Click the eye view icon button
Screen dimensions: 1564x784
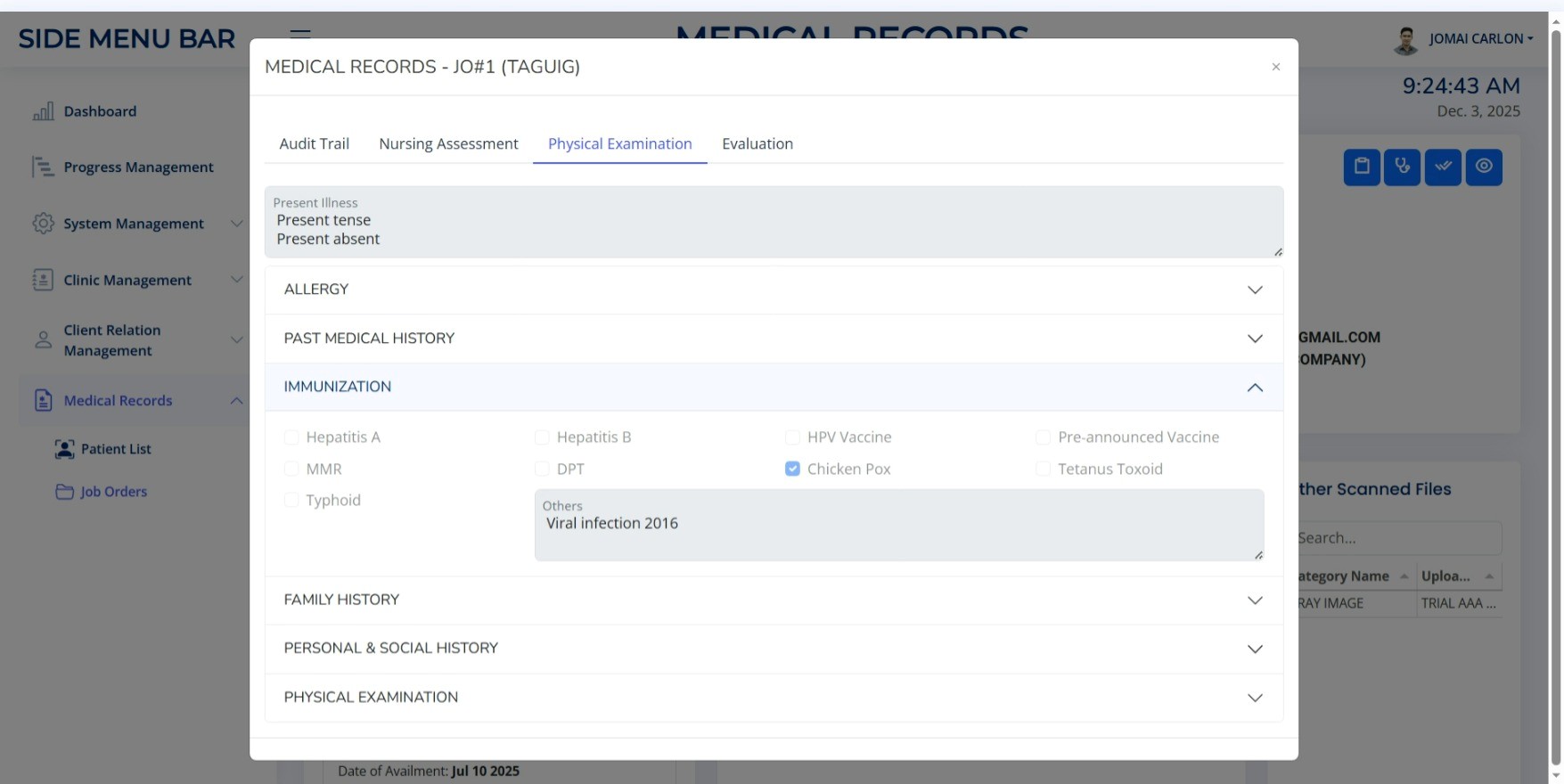[x=1484, y=167]
